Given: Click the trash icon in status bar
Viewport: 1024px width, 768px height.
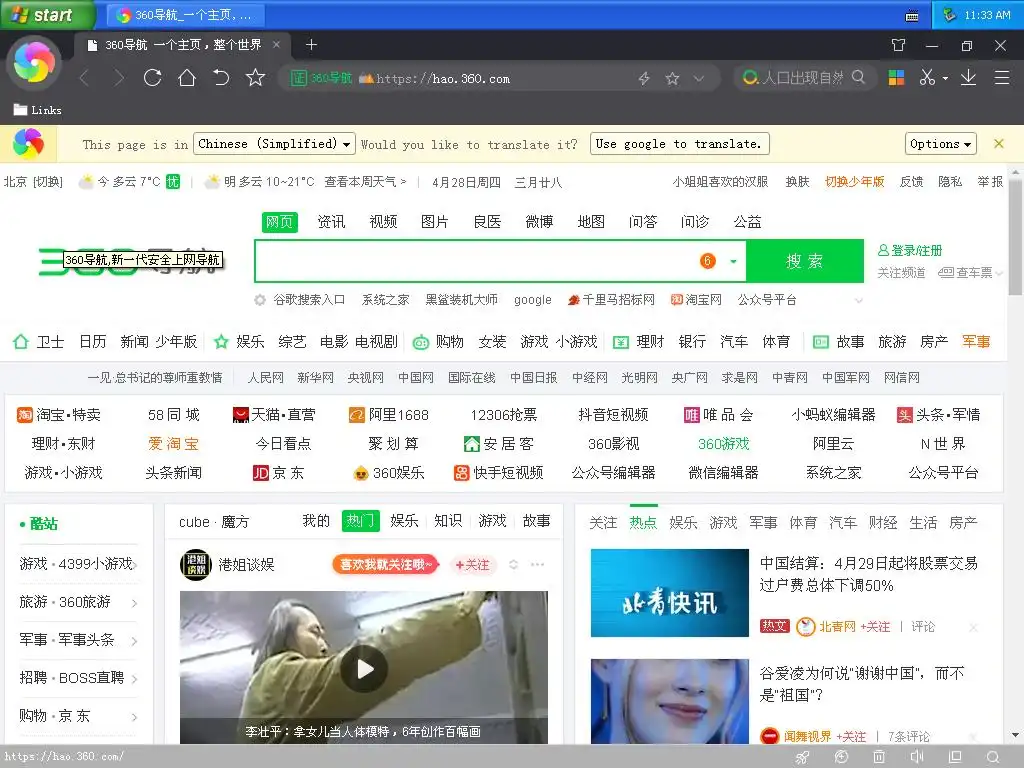Looking at the screenshot, I should click(x=879, y=756).
